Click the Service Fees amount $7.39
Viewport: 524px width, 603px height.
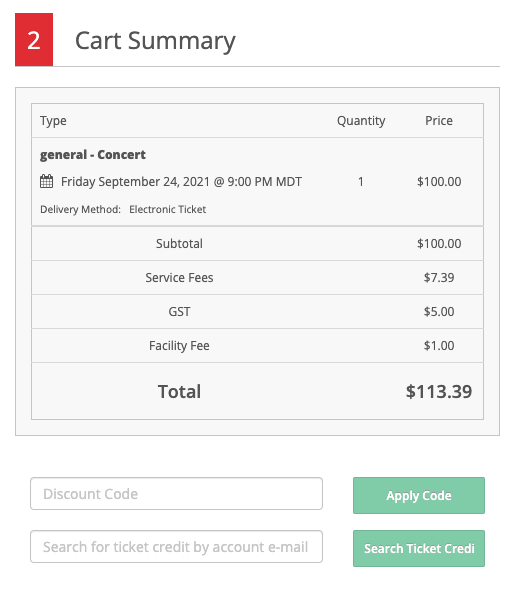[439, 277]
